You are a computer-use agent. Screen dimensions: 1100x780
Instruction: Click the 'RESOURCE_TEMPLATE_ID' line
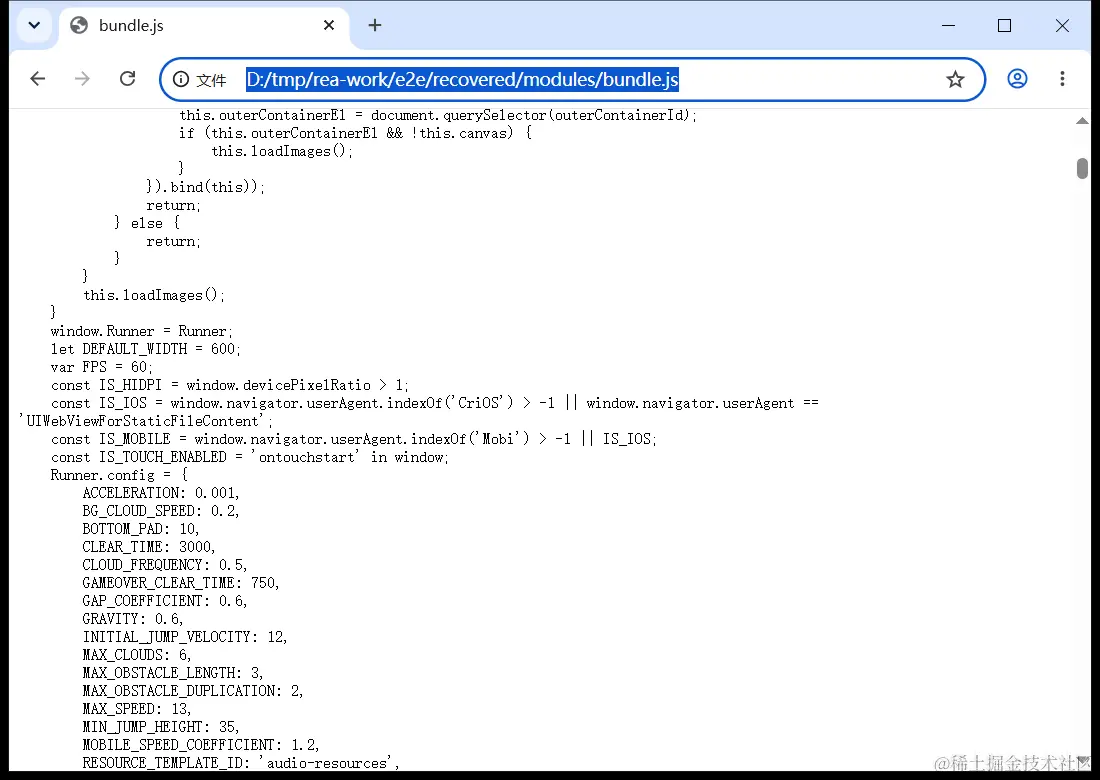(x=241, y=762)
